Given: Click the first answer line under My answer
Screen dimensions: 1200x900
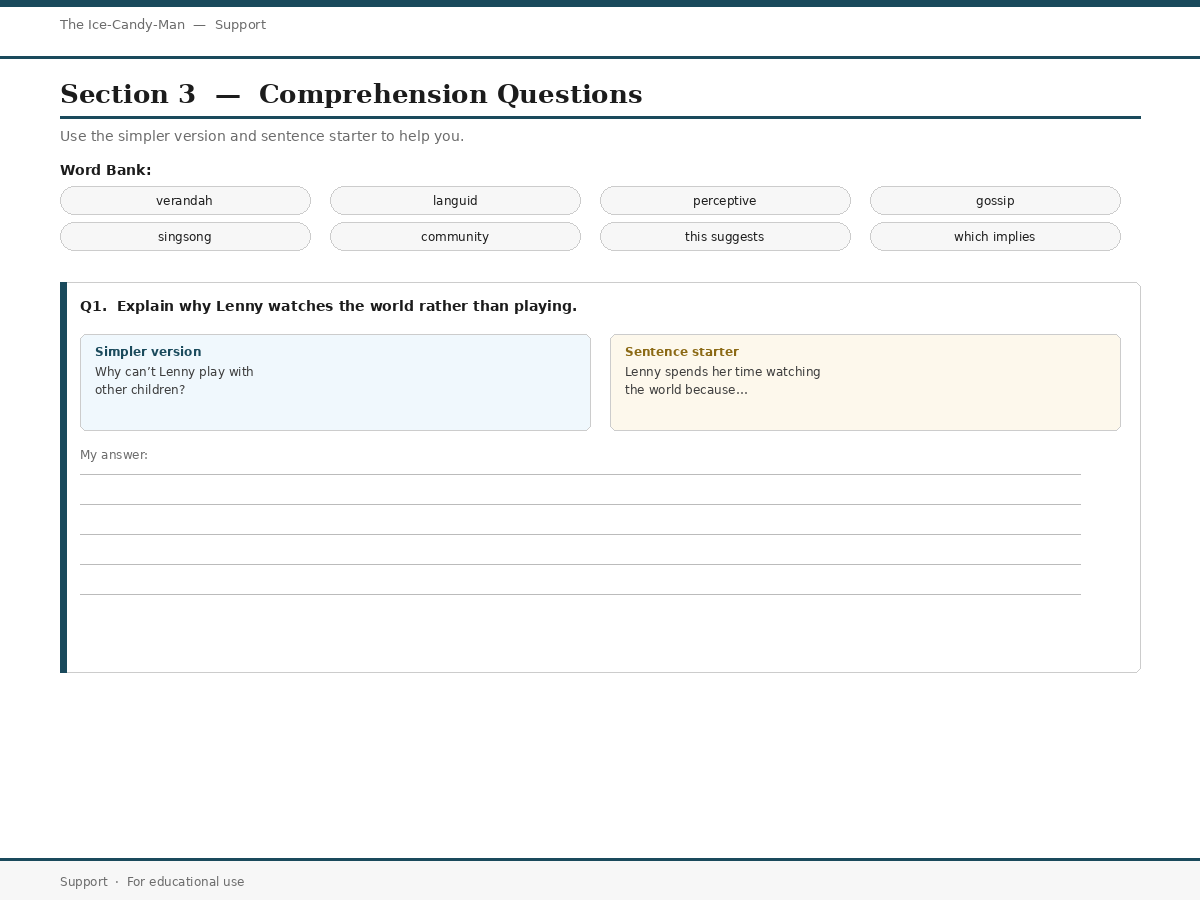Looking at the screenshot, I should pos(580,474).
